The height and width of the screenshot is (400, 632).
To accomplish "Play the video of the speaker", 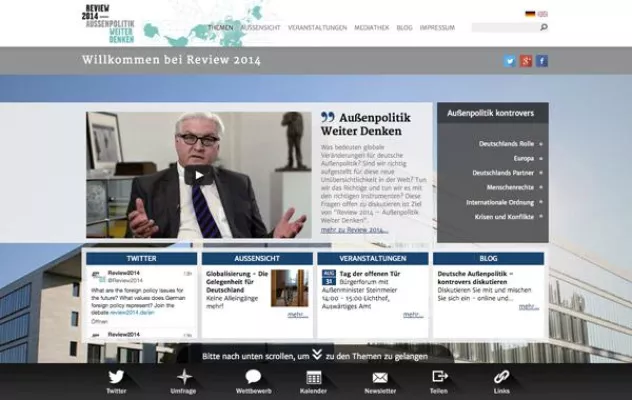I will tap(198, 175).
